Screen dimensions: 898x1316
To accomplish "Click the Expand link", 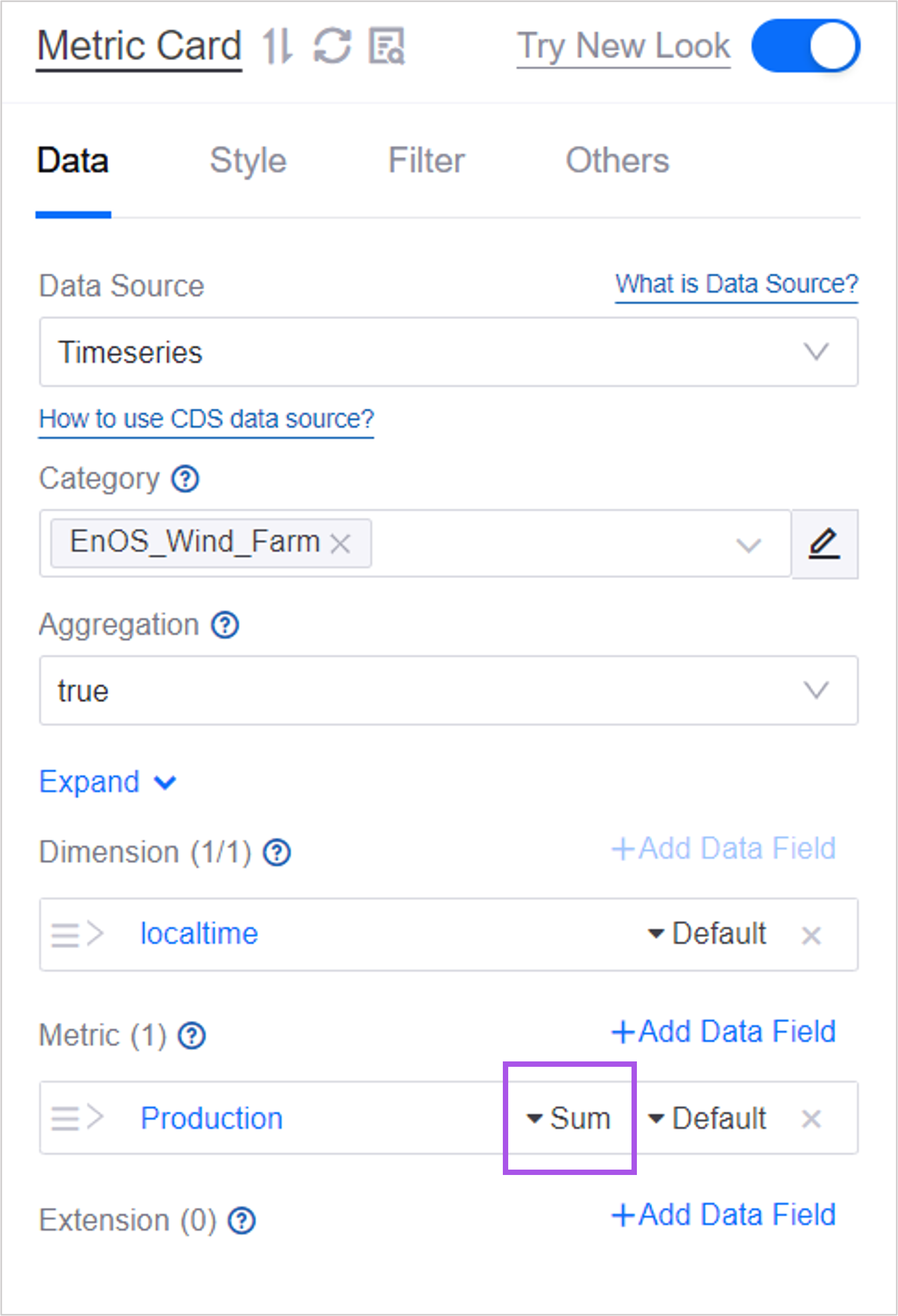I will coord(107,782).
